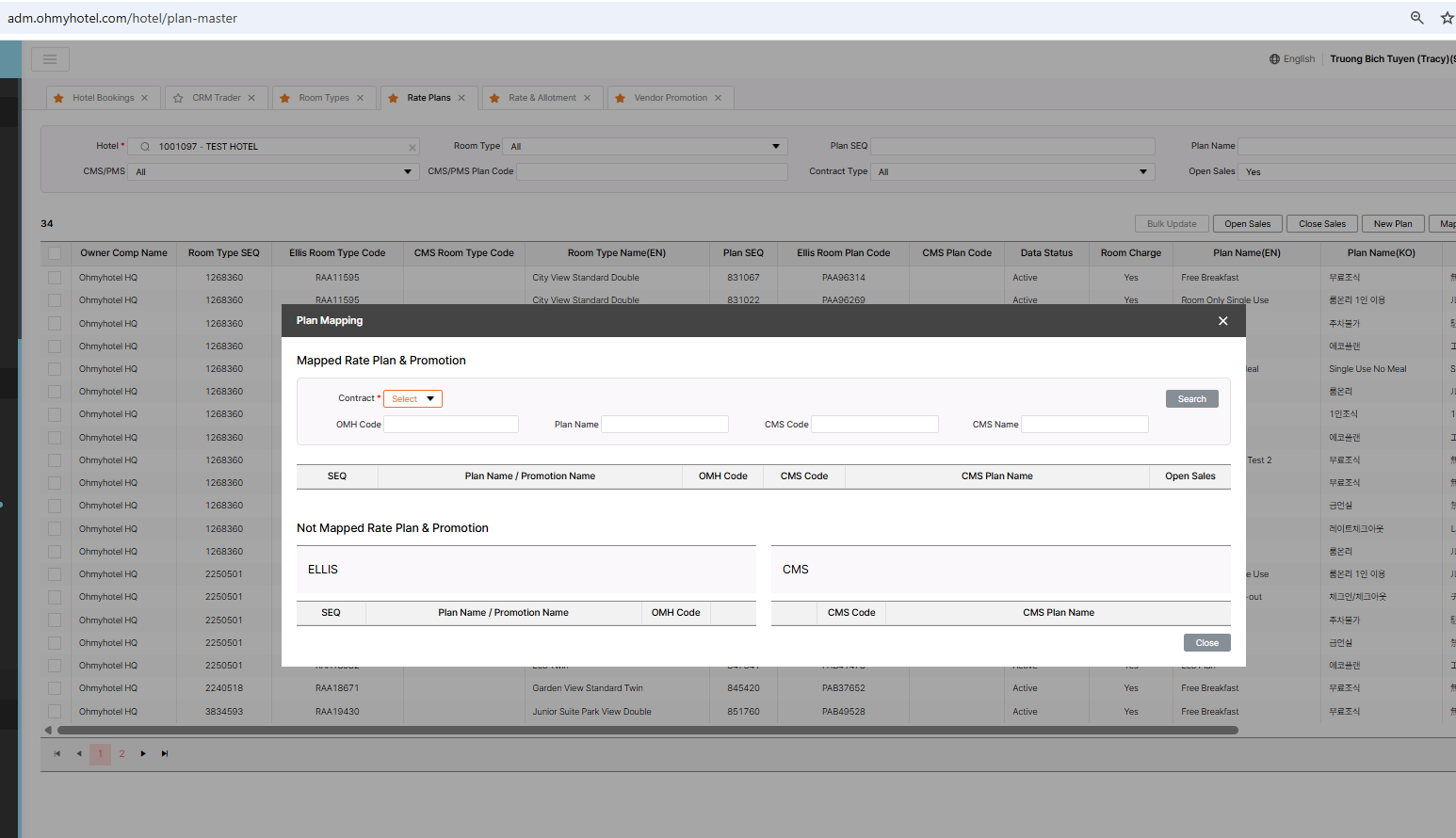Check the row checkbox for Room Type SEQ 3834593
This screenshot has width=1456, height=838.
click(x=55, y=712)
